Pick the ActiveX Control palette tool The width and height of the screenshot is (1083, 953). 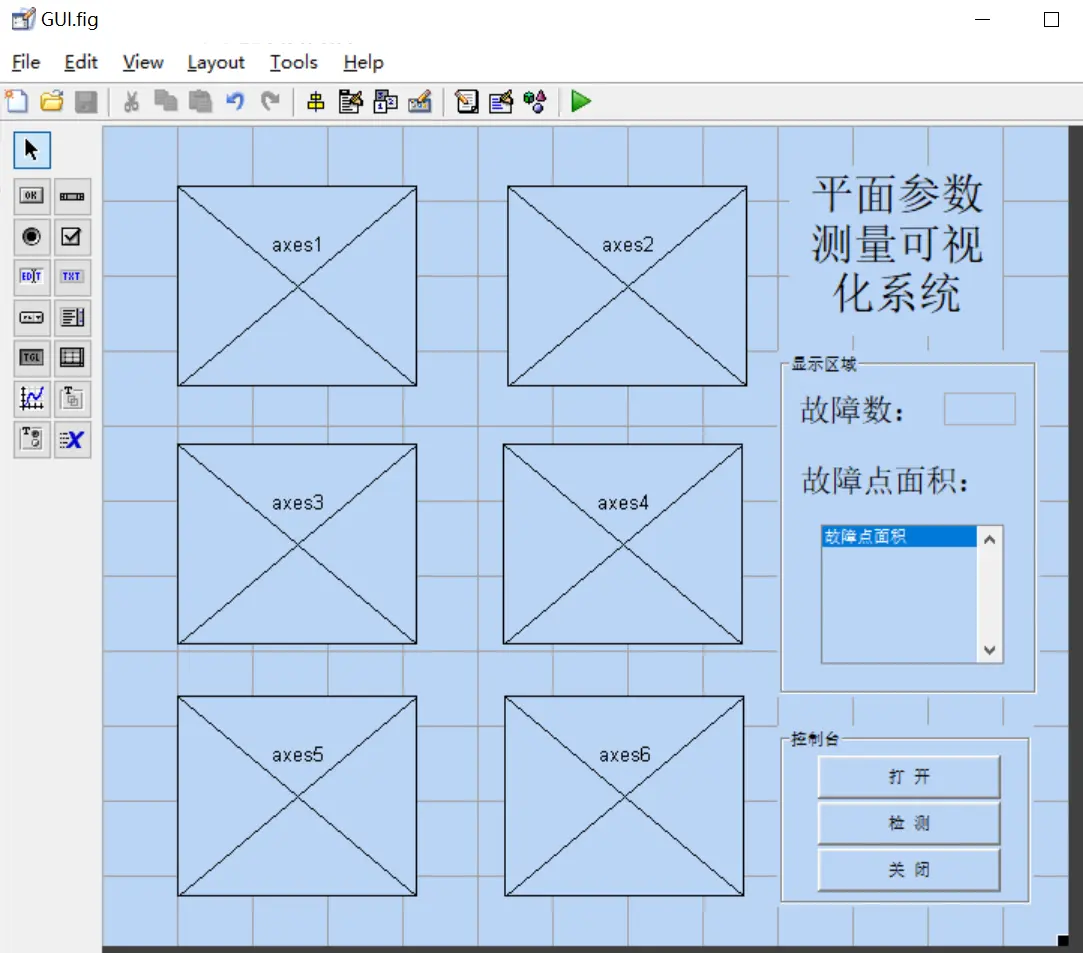click(x=72, y=439)
